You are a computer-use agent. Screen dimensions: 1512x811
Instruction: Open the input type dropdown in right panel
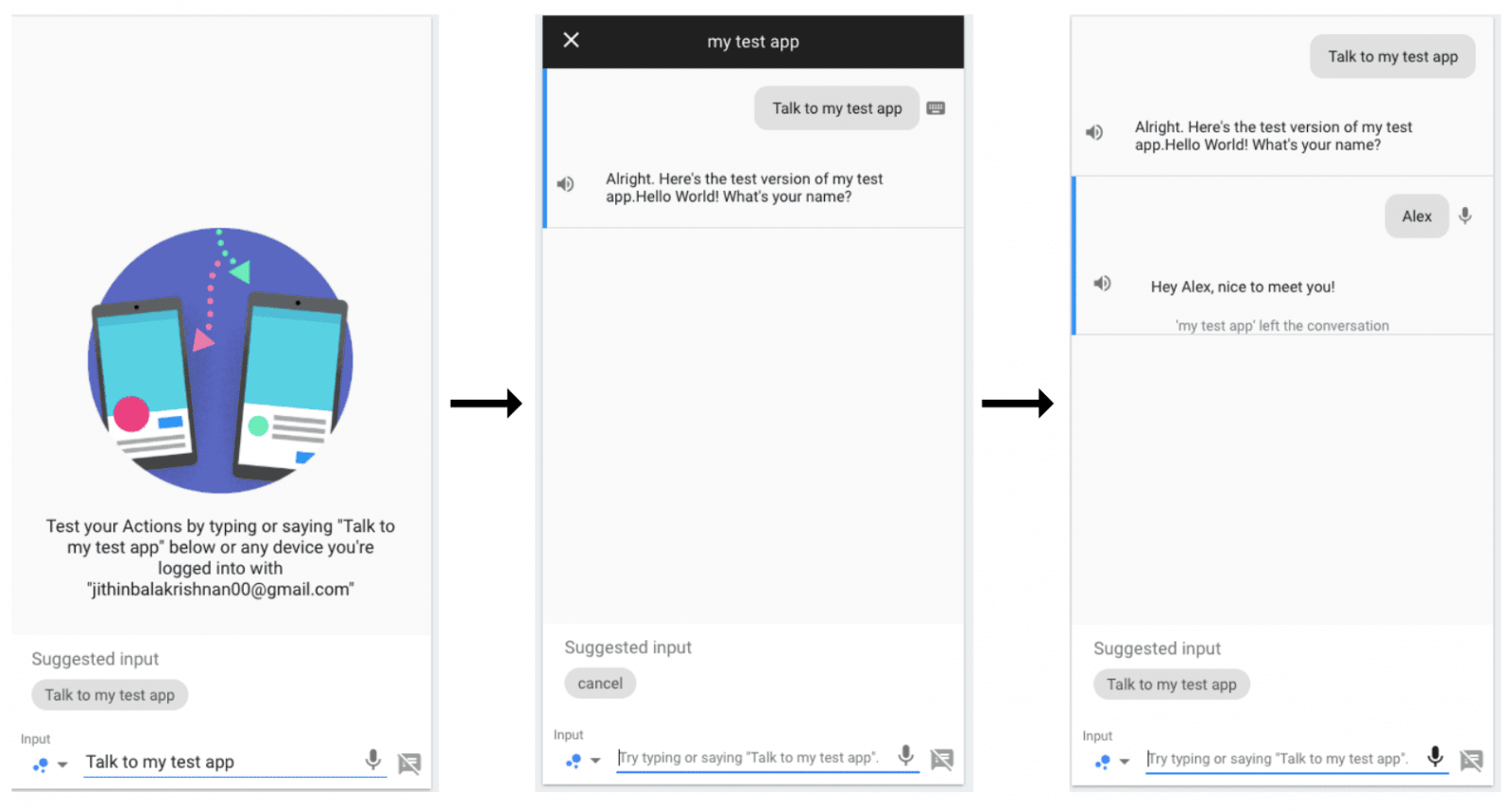1125,761
